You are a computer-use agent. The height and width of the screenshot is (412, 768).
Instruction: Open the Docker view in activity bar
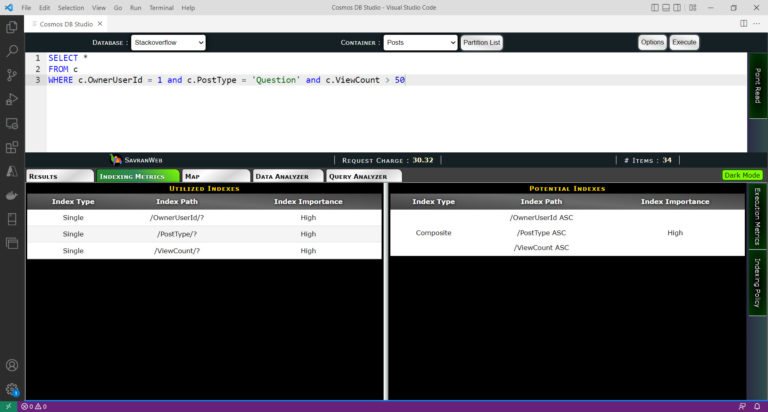pyautogui.click(x=12, y=195)
